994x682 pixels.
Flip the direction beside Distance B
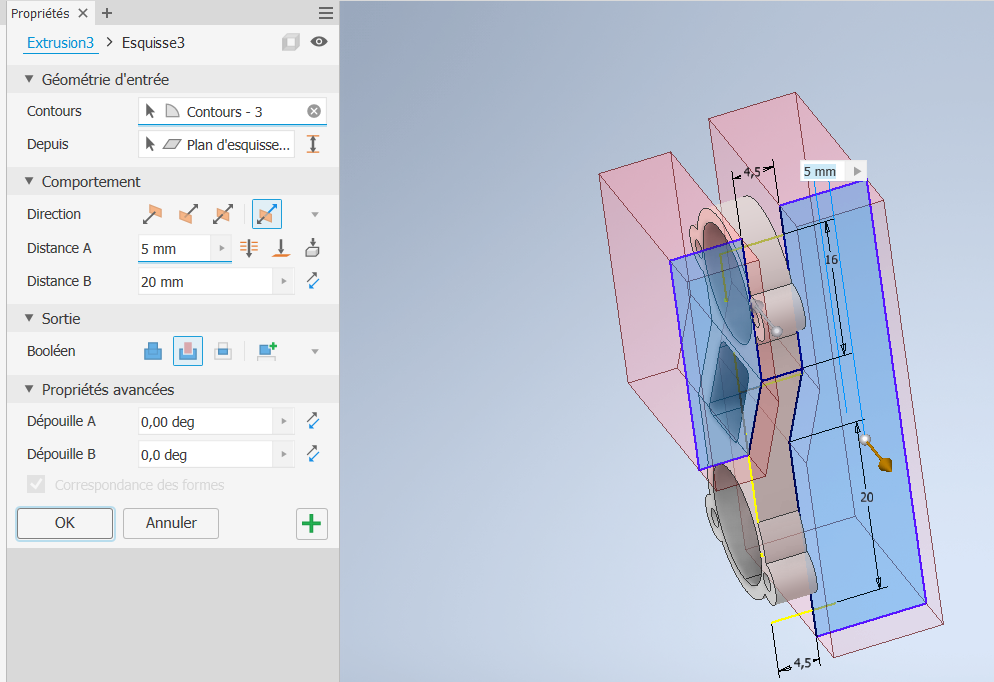tap(313, 282)
